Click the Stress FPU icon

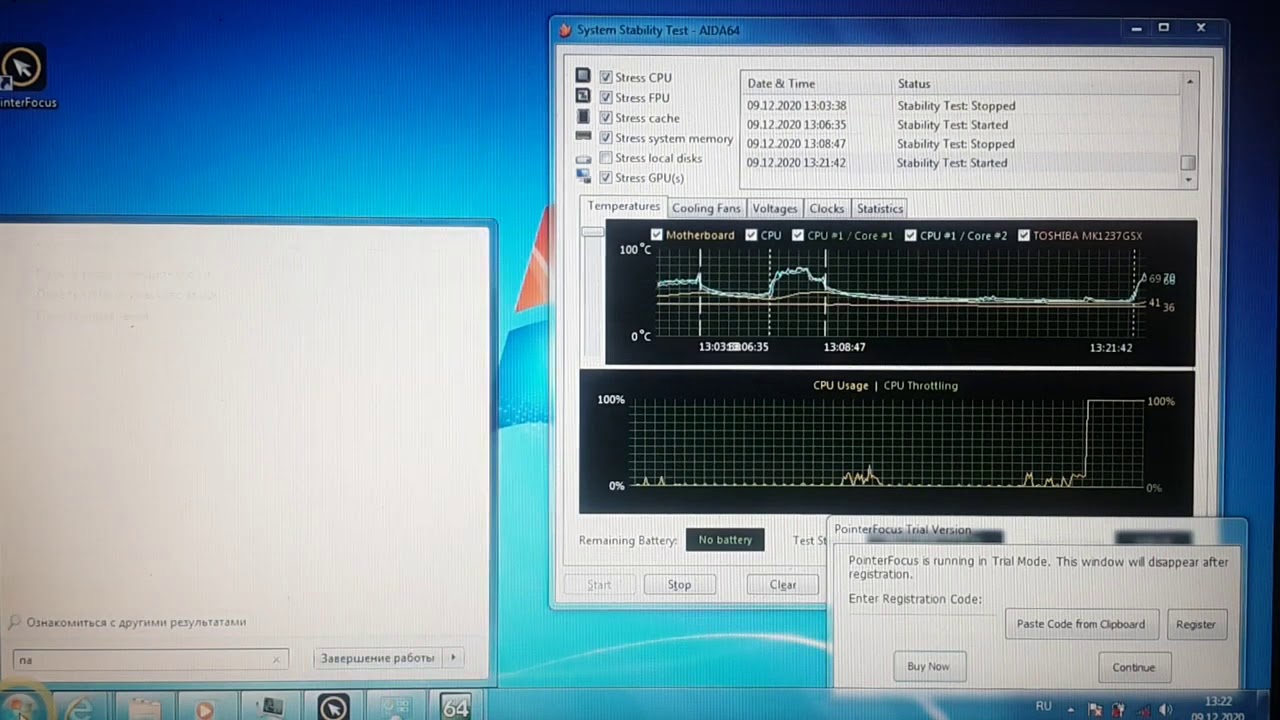coord(583,96)
